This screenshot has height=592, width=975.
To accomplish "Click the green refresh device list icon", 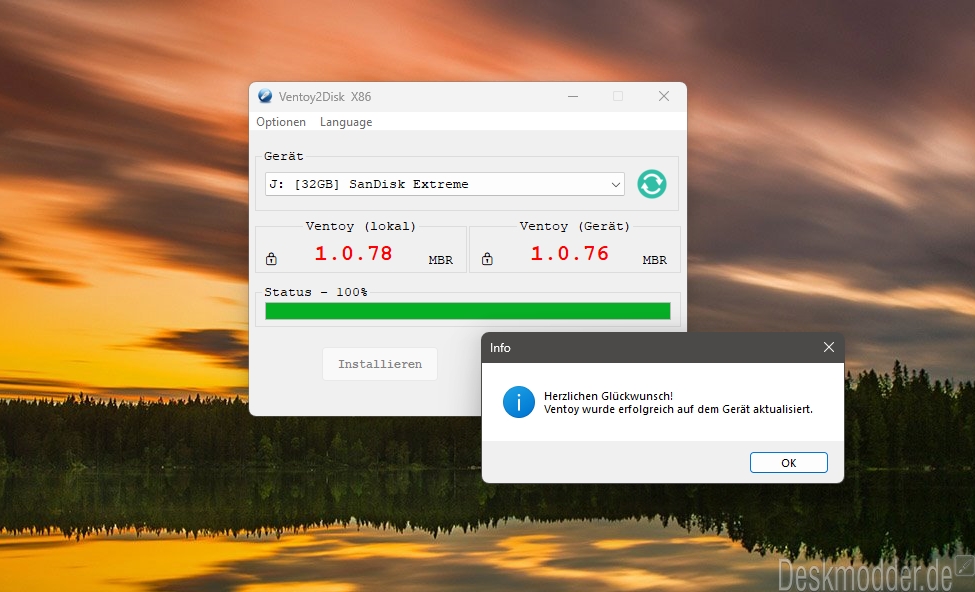I will pyautogui.click(x=652, y=184).
